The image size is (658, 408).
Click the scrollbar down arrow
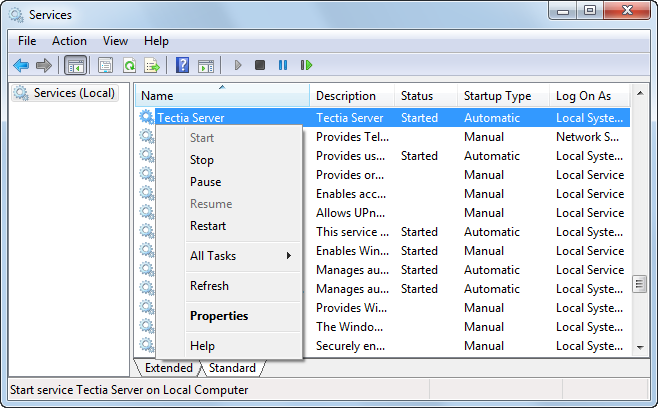(x=640, y=348)
